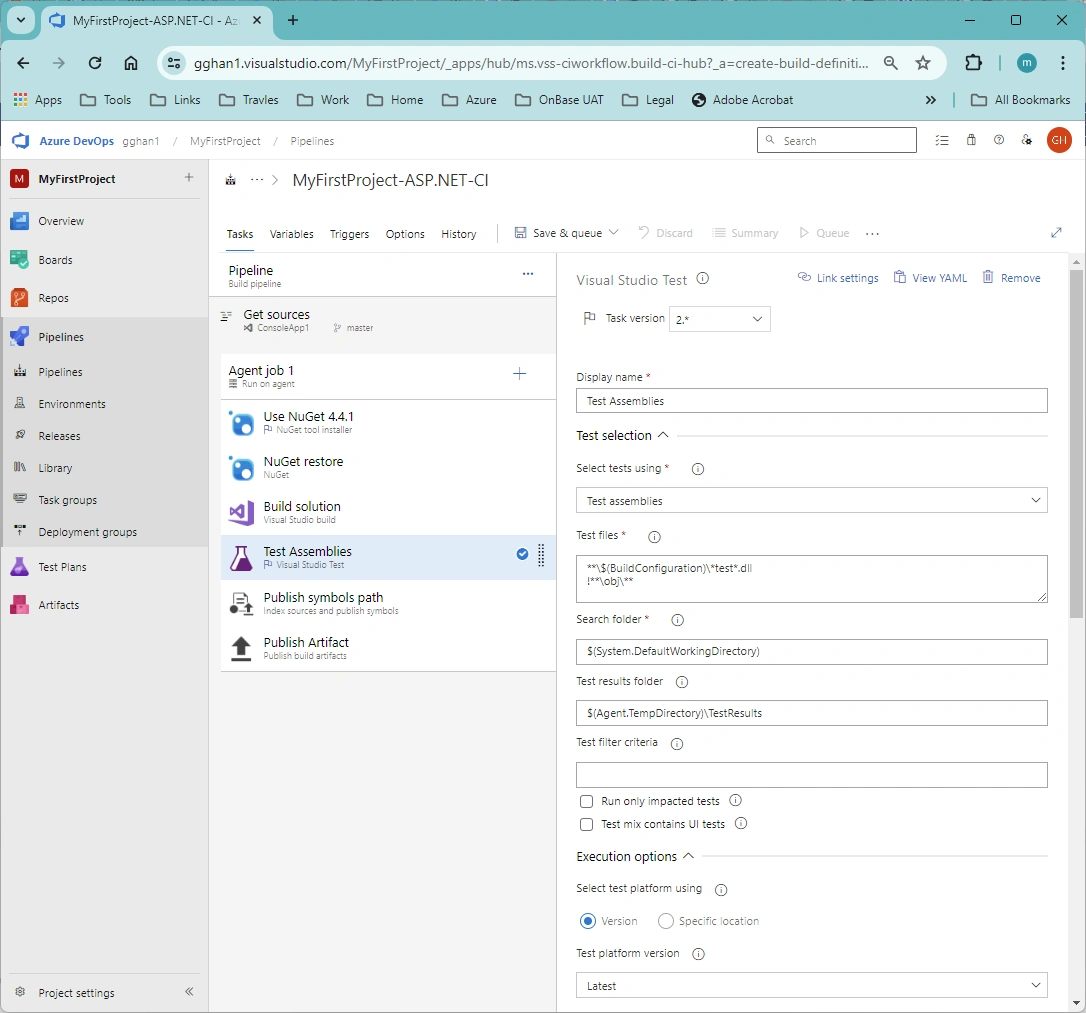
Task: Select the Specific location radio button
Action: pos(666,921)
